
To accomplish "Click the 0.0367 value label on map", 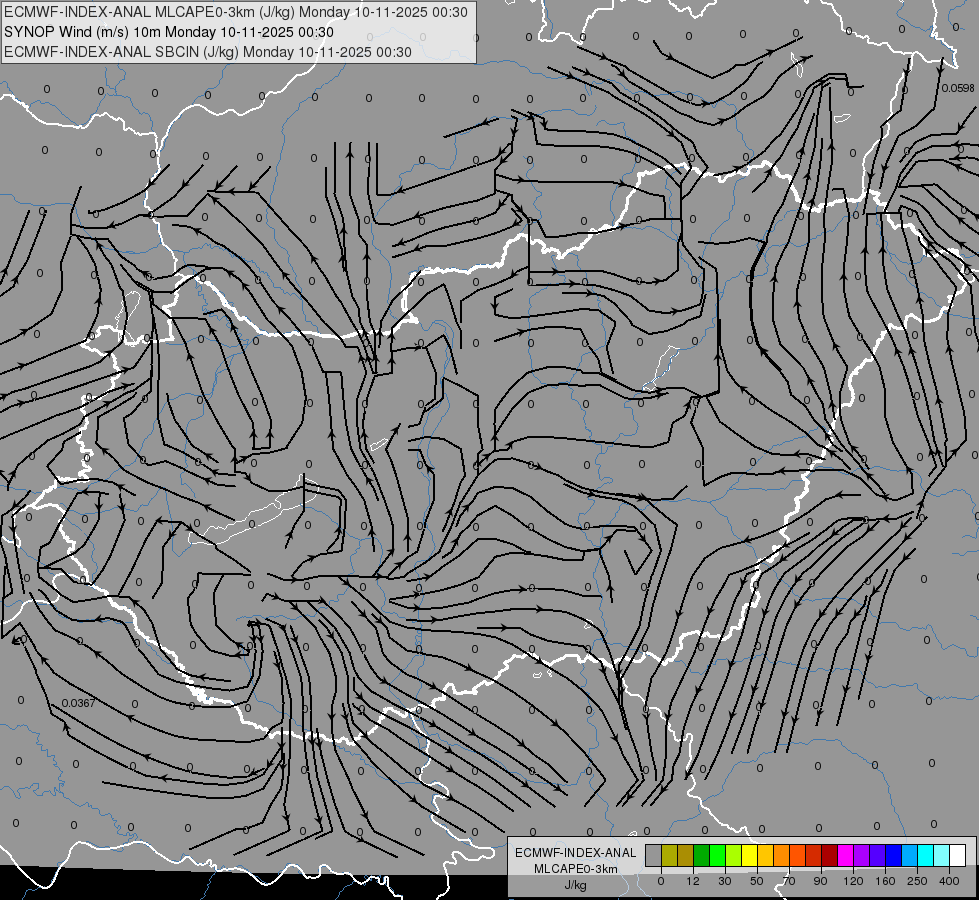I will 79,703.
